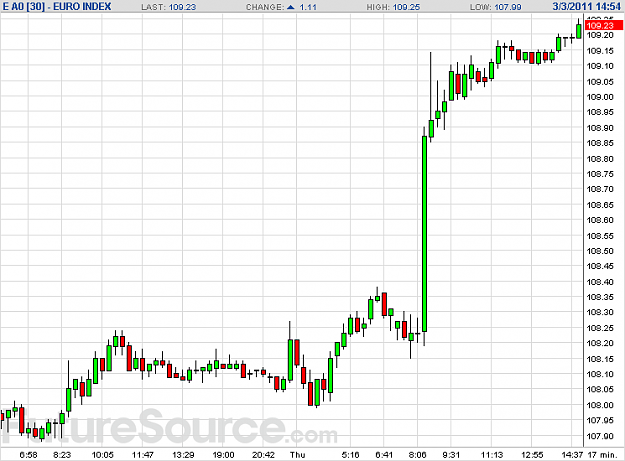This screenshot has width=625, height=461.
Task: Click the 12:55 time axis label
Action: (x=532, y=455)
